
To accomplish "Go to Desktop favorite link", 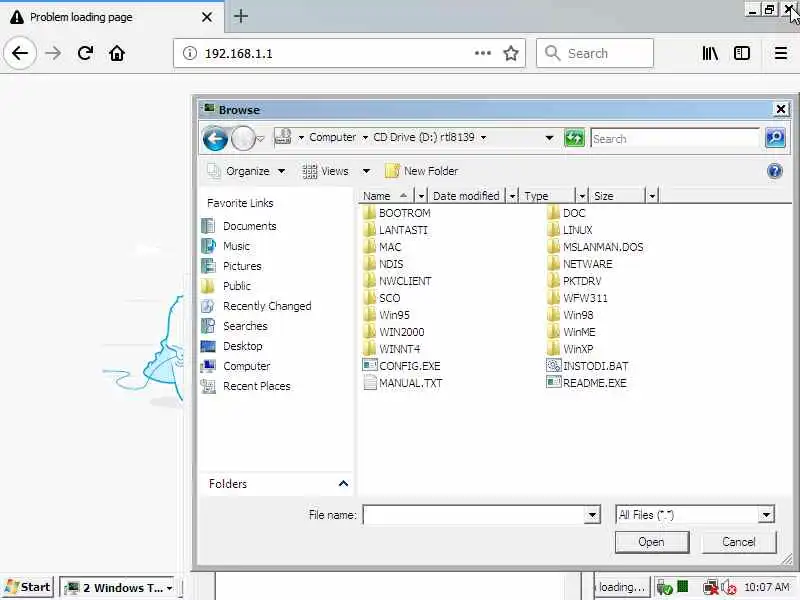I will click(x=232, y=346).
